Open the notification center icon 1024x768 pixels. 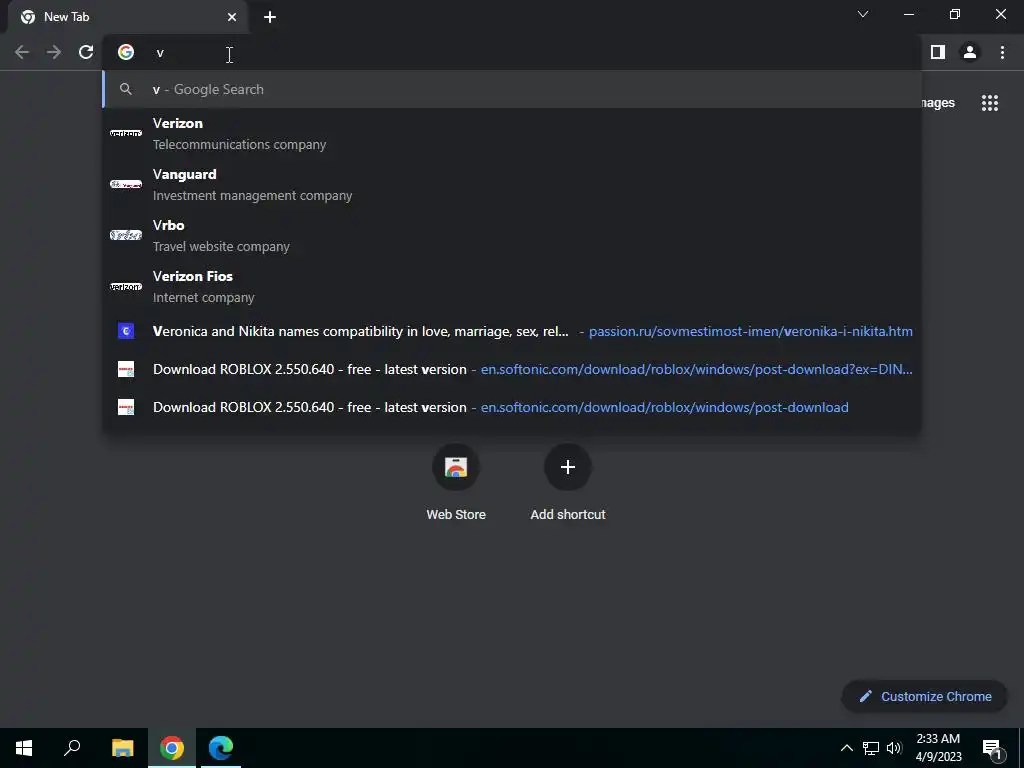click(x=992, y=748)
